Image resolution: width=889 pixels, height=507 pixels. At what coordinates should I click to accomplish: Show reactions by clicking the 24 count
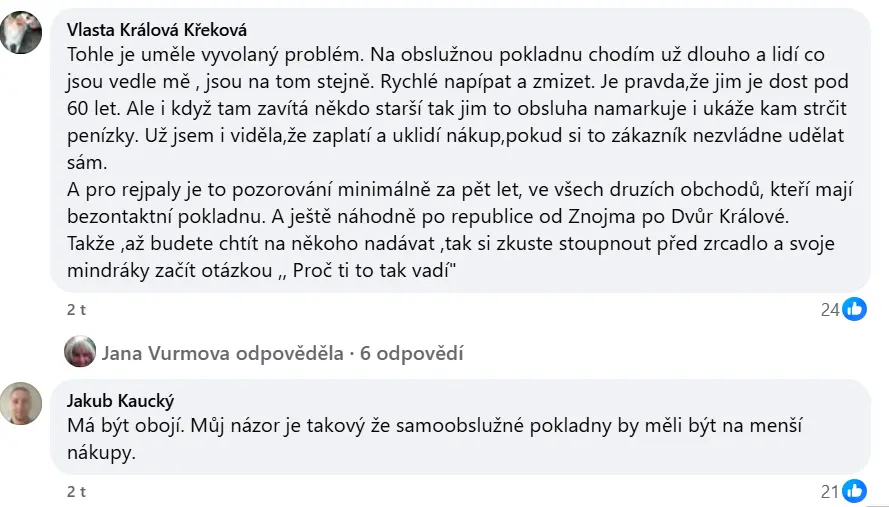coord(829,310)
